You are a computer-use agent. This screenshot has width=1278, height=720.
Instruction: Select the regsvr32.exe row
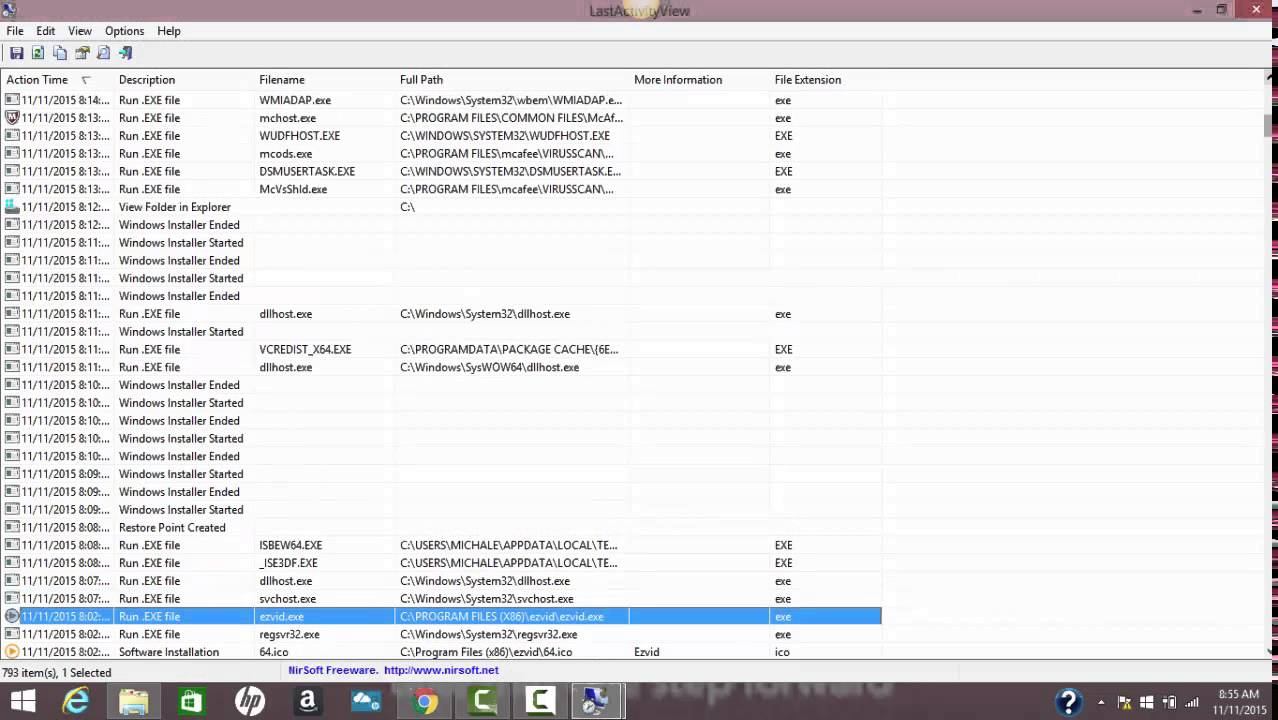(x=441, y=635)
